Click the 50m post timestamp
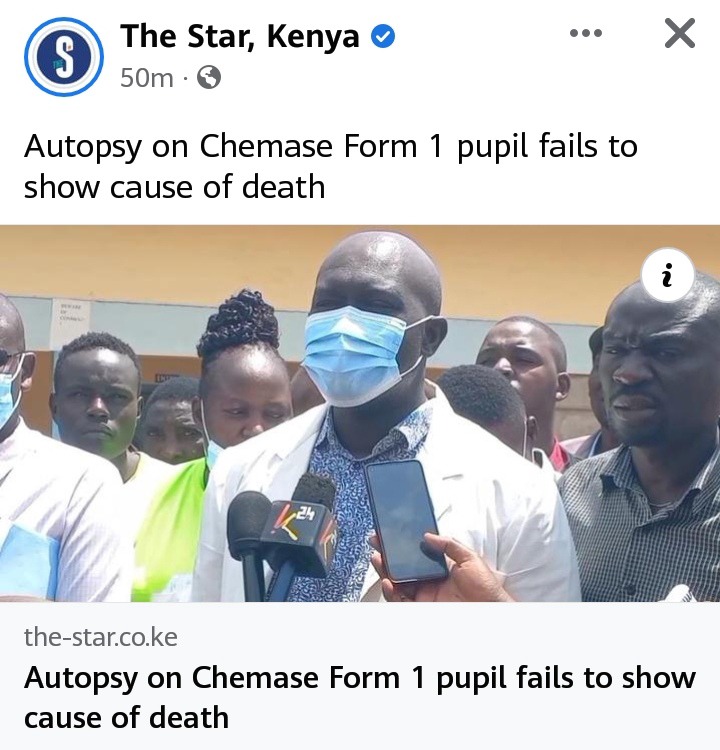 point(146,78)
